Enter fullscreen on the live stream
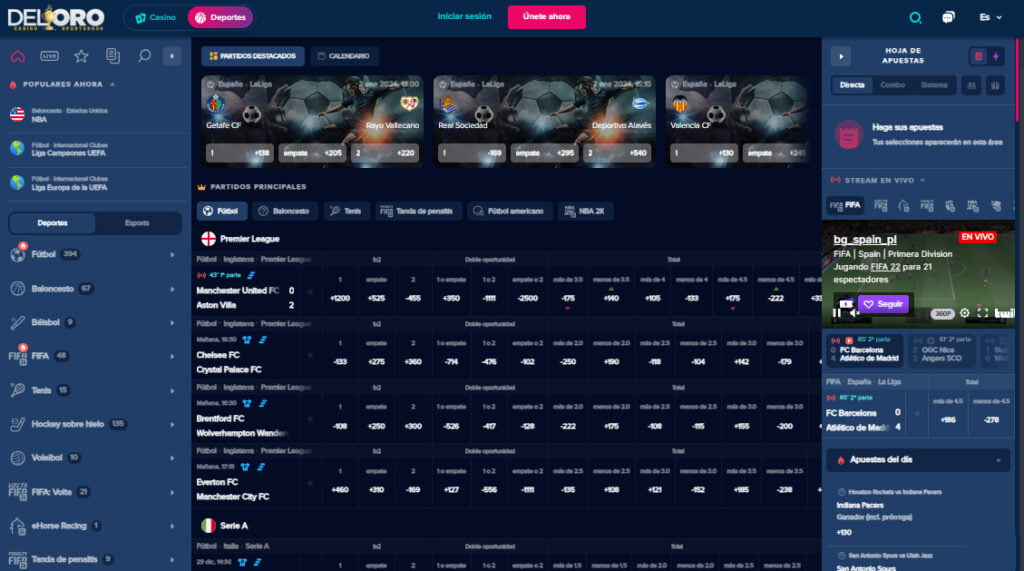 click(x=982, y=313)
